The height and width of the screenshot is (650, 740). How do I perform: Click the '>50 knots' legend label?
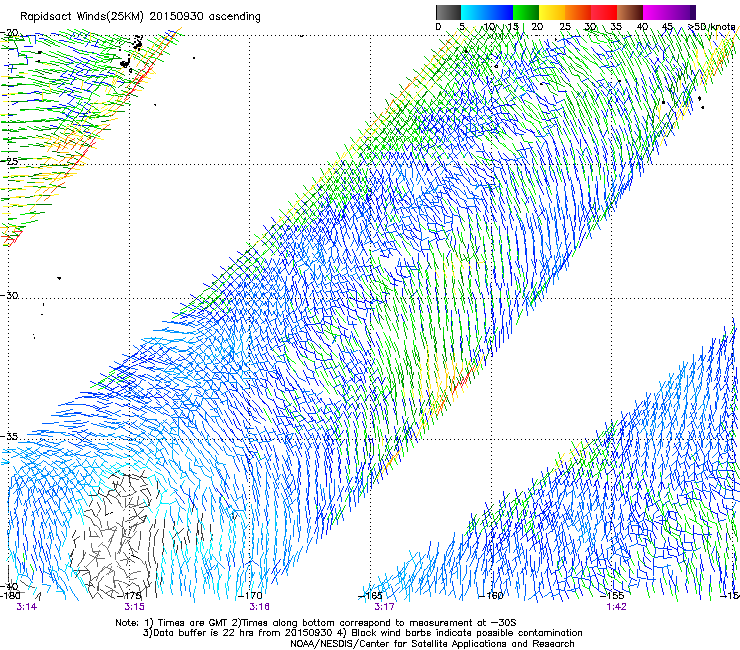pos(712,27)
